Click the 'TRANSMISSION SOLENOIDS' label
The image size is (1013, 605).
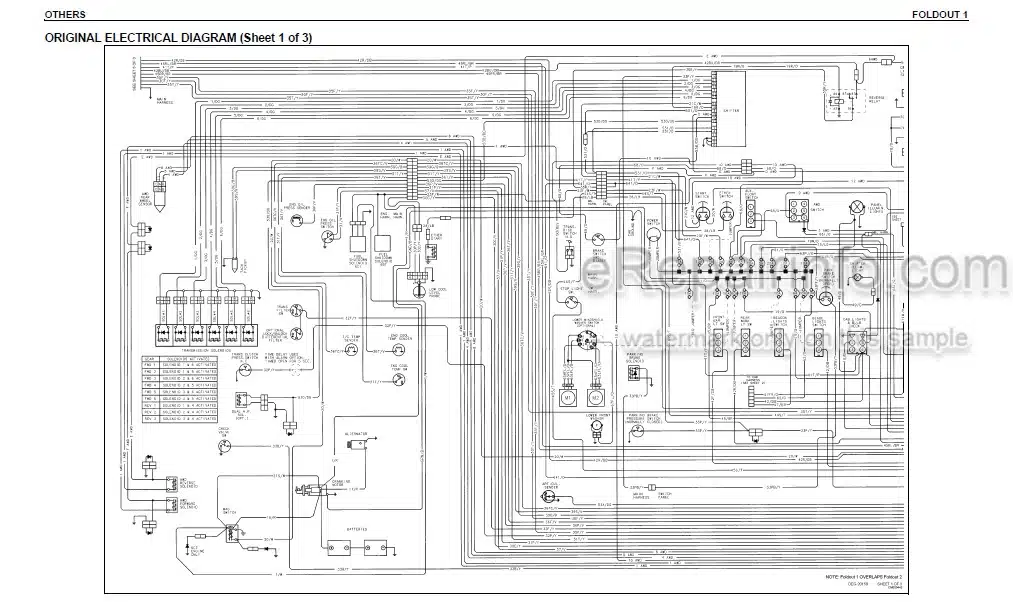coord(205,349)
